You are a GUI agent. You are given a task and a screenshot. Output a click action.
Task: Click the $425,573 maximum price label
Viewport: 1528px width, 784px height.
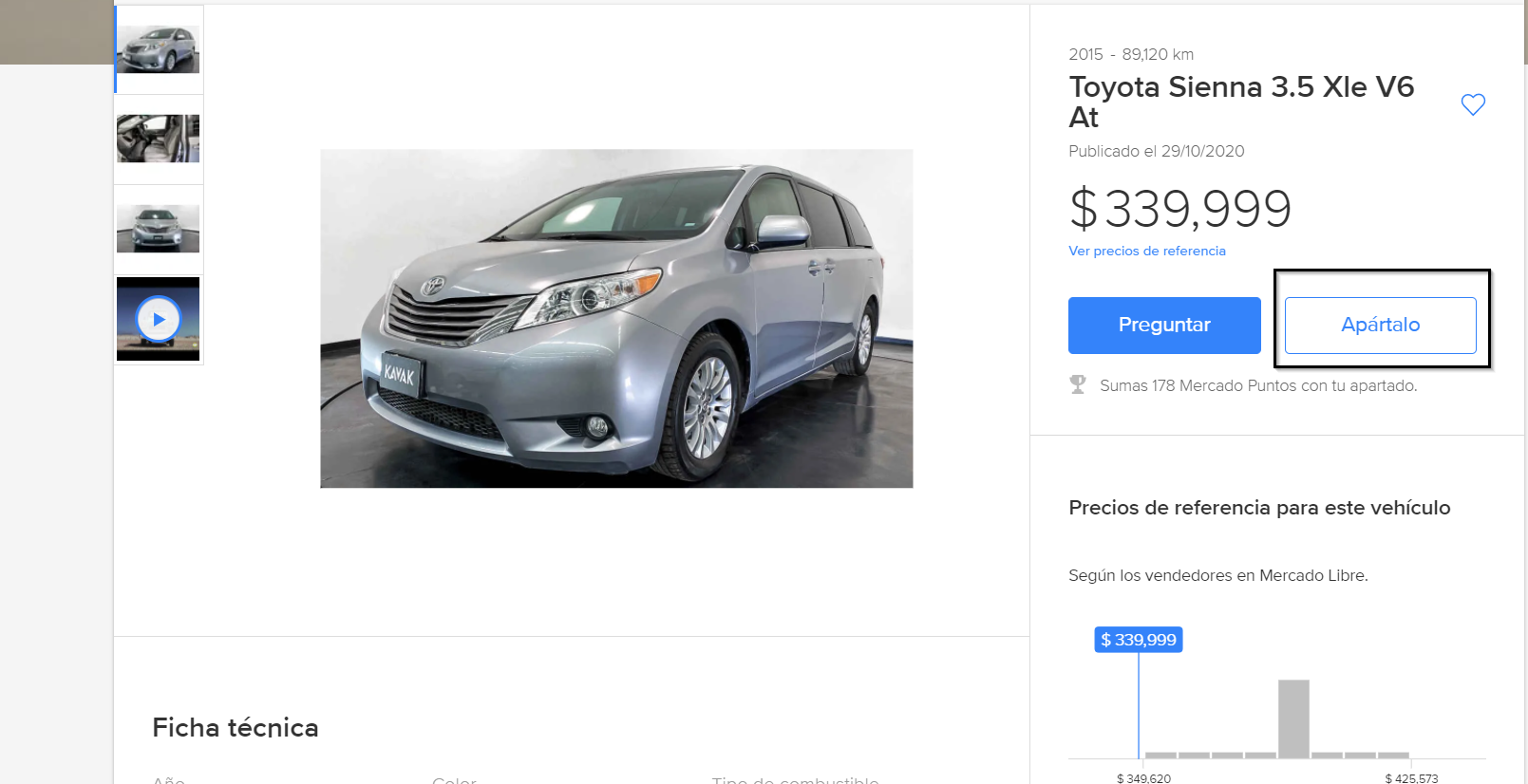(1411, 778)
